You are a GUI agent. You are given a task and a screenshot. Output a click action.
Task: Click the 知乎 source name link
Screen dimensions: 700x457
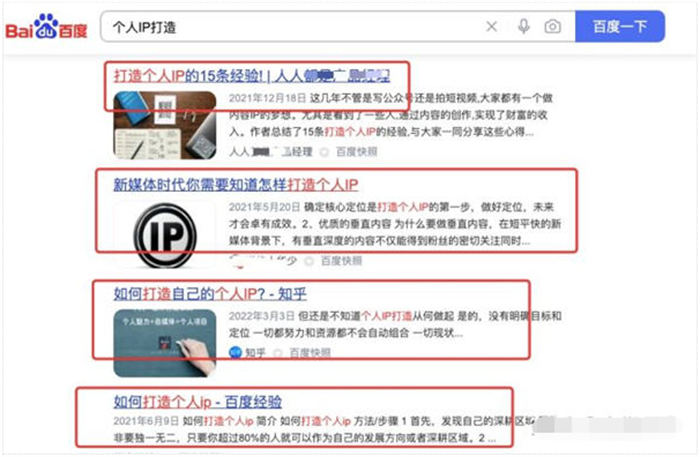255,353
